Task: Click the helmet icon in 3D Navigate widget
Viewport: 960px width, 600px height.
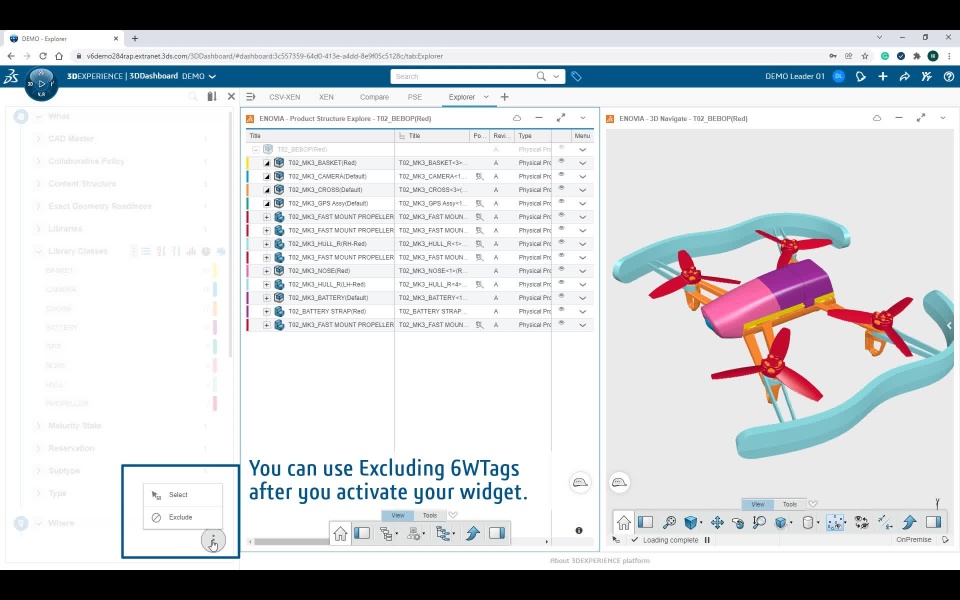Action: click(x=620, y=482)
